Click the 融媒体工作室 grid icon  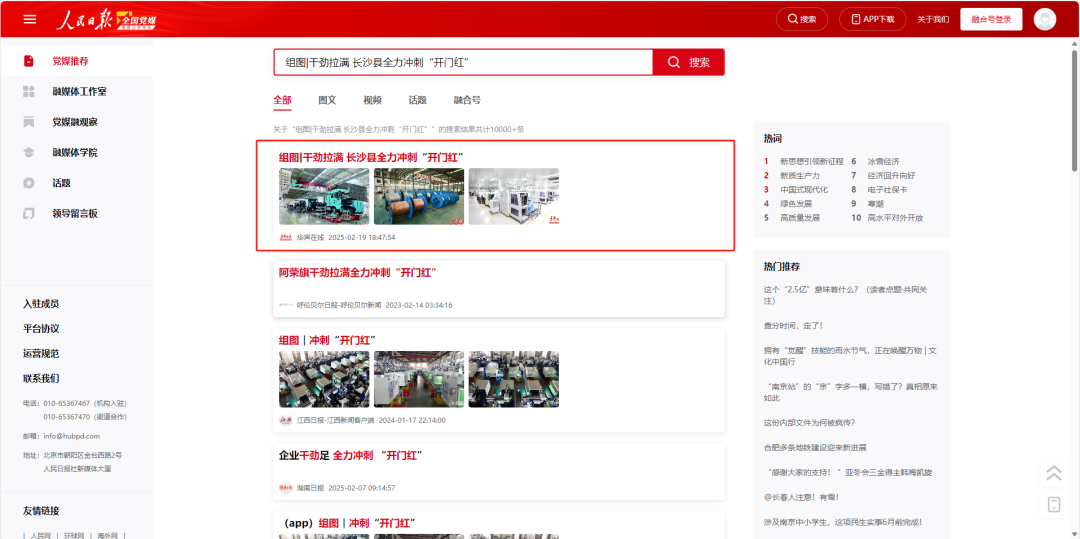pyautogui.click(x=29, y=92)
